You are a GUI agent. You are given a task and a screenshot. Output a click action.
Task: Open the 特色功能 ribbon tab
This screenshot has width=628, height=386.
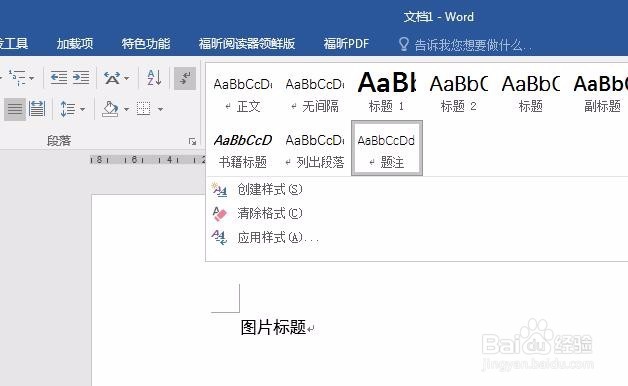[x=146, y=43]
